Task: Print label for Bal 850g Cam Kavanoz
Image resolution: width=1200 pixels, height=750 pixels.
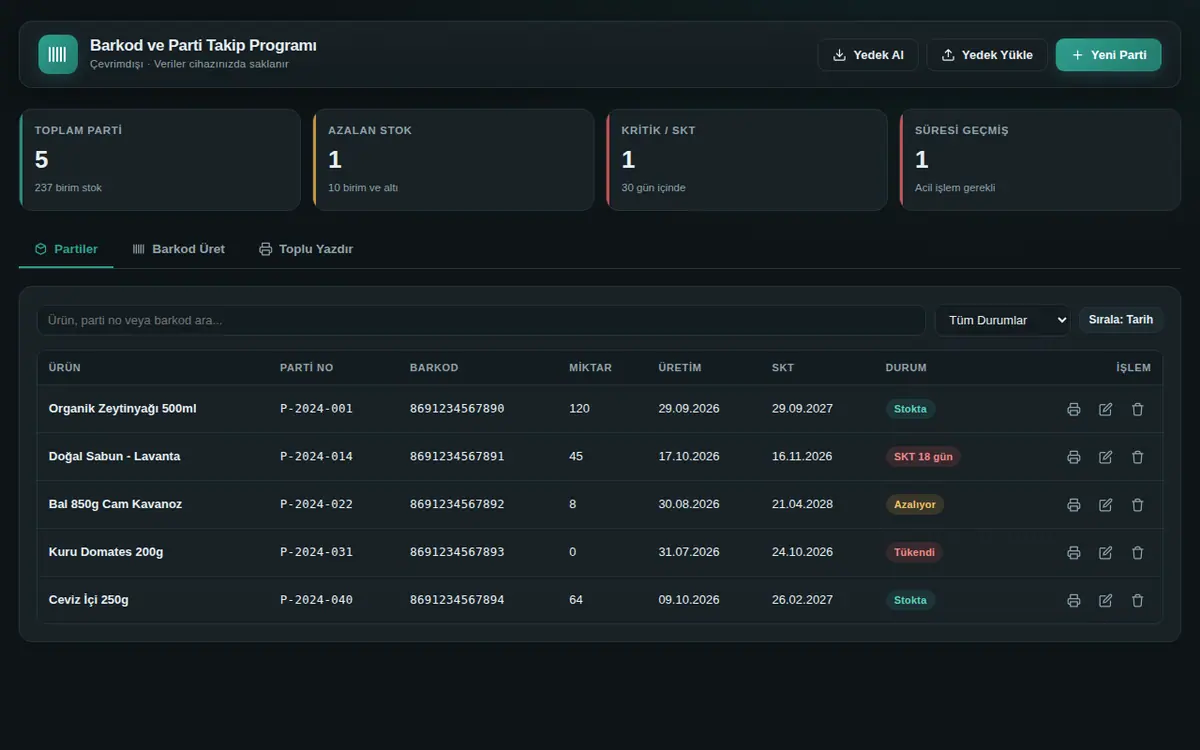Action: (1073, 505)
